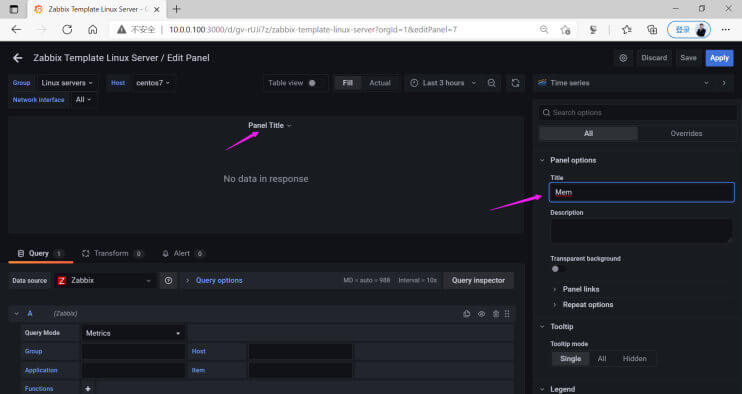
Task: Select Actual display mode
Action: click(x=380, y=83)
